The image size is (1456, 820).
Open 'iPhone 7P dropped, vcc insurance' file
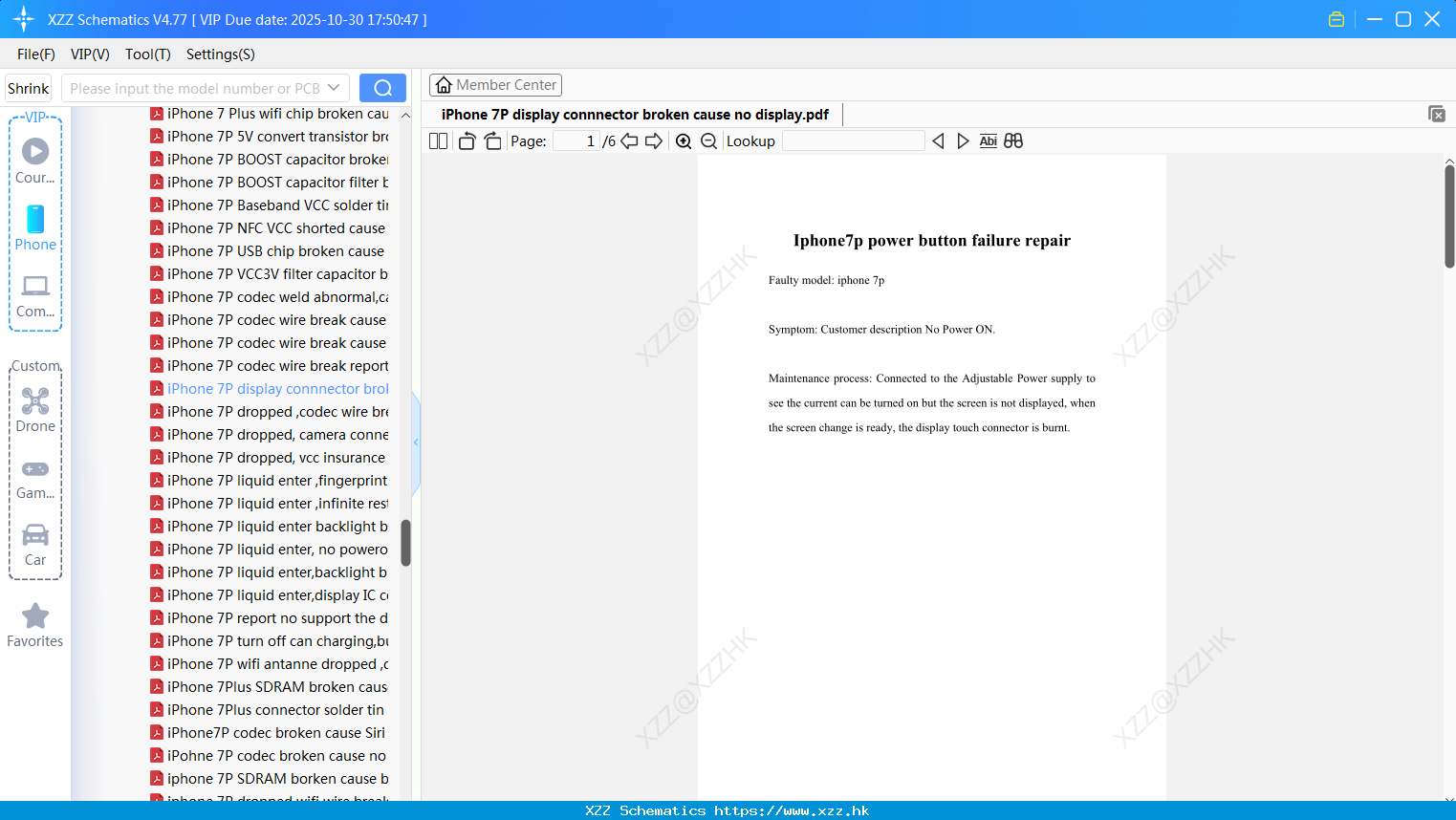click(x=268, y=458)
